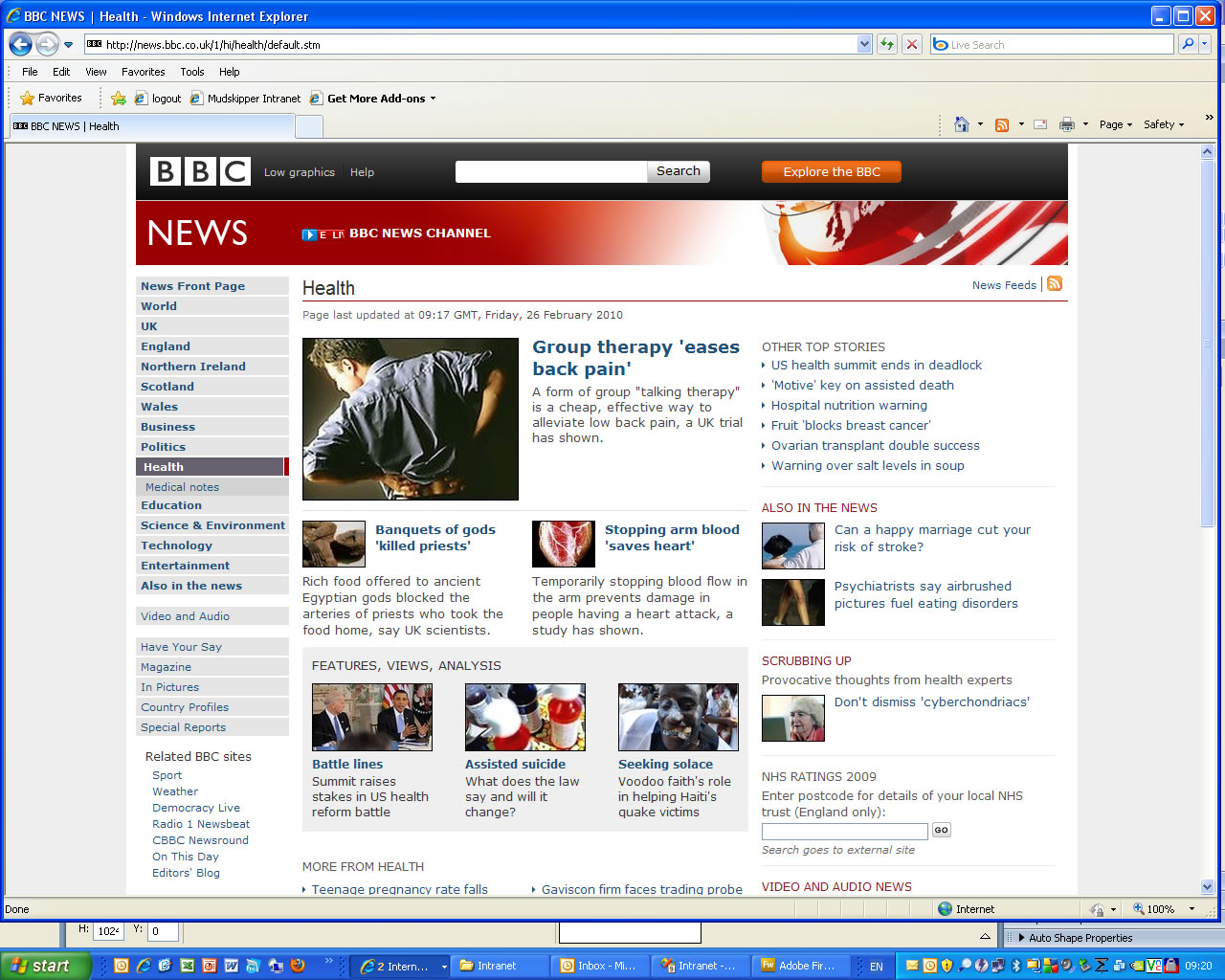The height and width of the screenshot is (980, 1225).
Task: Open the Safety dropdown menu
Action: (1164, 124)
